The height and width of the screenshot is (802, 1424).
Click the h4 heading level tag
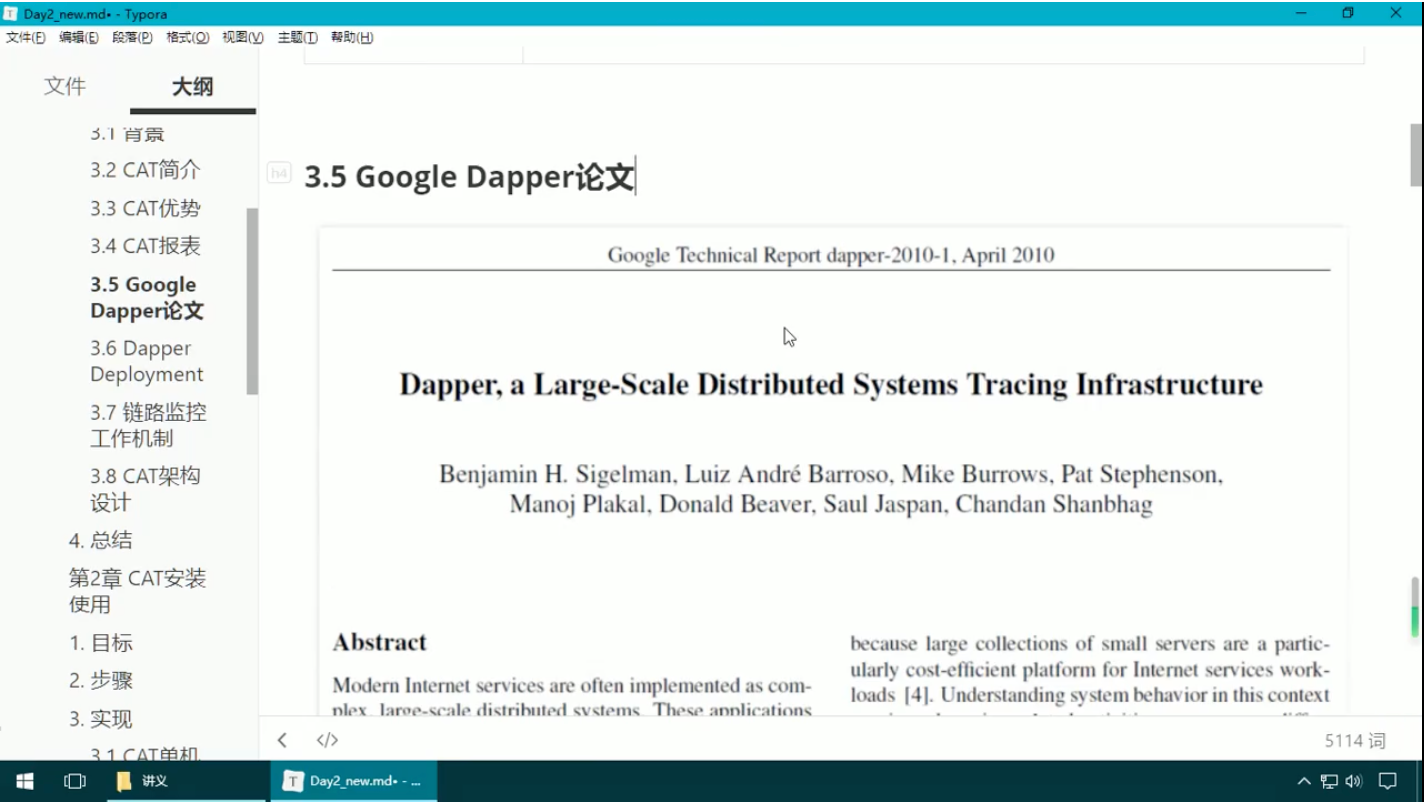point(279,174)
